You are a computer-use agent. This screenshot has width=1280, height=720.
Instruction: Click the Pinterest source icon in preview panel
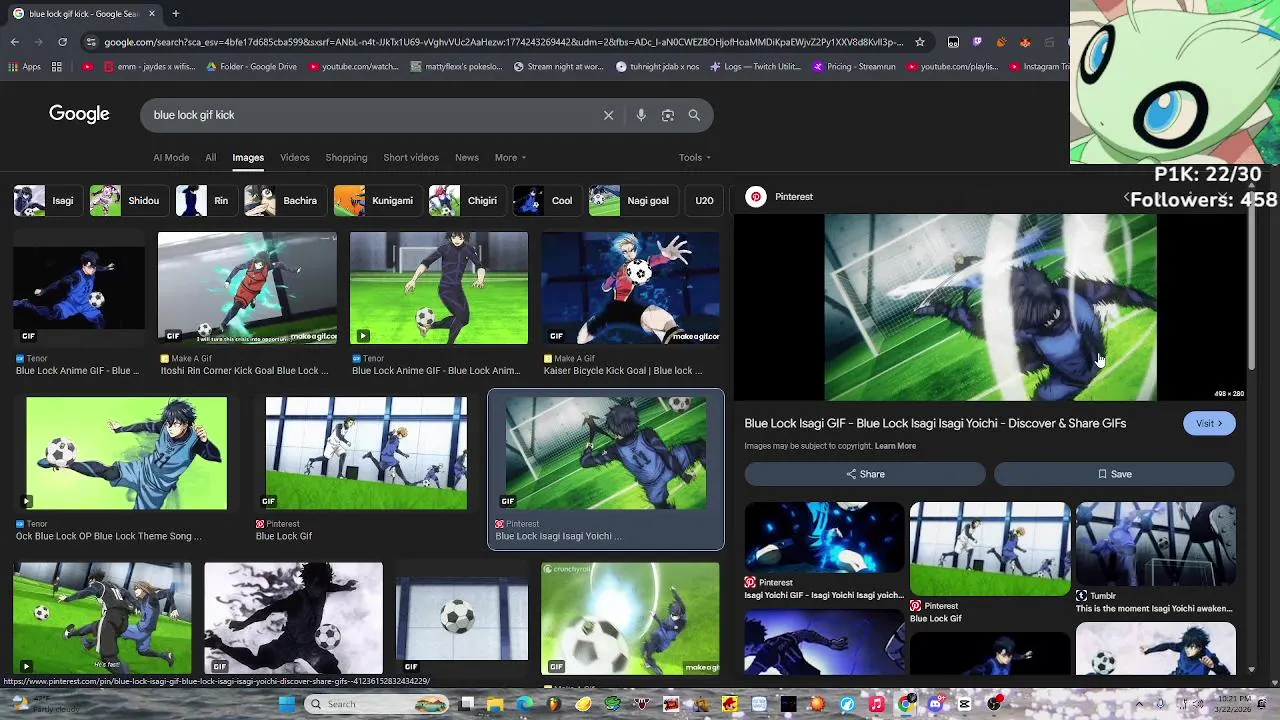(x=756, y=197)
